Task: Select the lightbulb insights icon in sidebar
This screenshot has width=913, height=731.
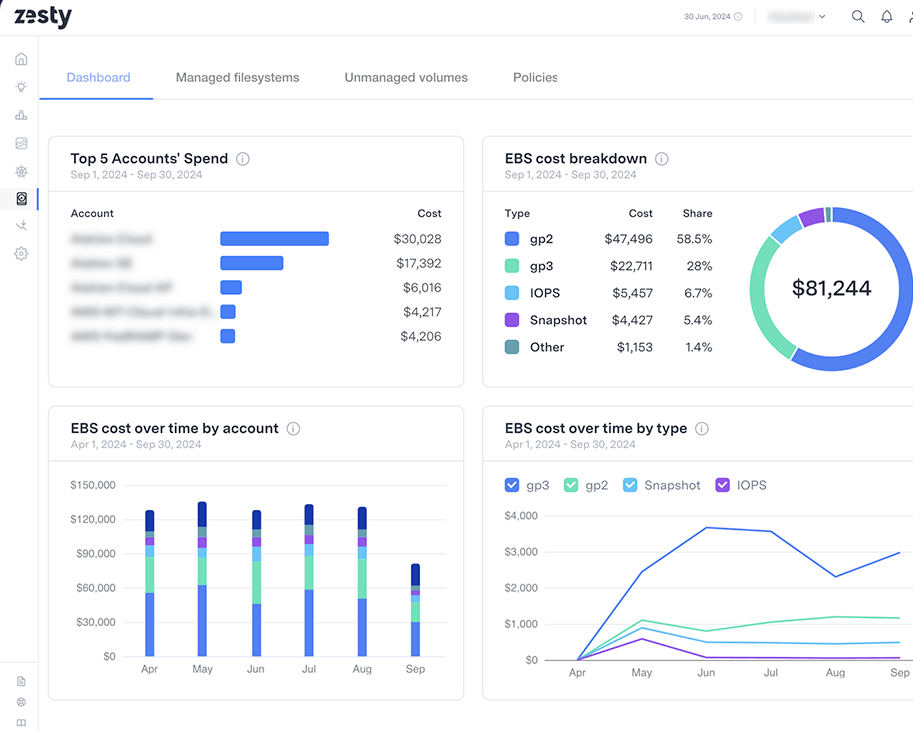Action: point(21,86)
